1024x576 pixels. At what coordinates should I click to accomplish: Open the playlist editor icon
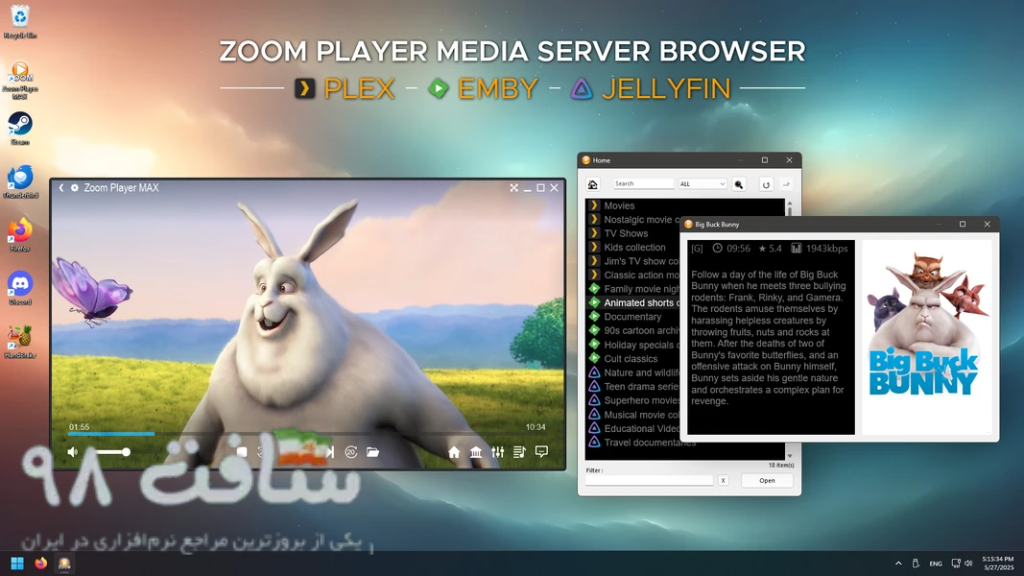[x=519, y=452]
